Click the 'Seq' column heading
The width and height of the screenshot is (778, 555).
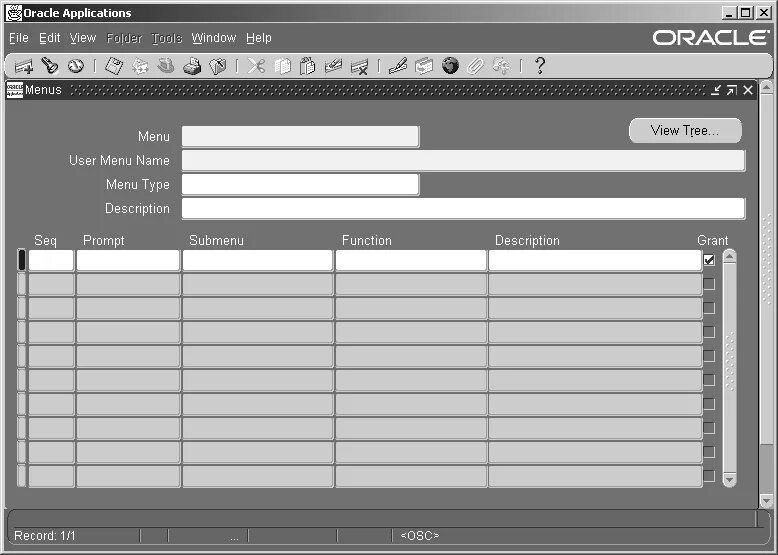coord(45,241)
